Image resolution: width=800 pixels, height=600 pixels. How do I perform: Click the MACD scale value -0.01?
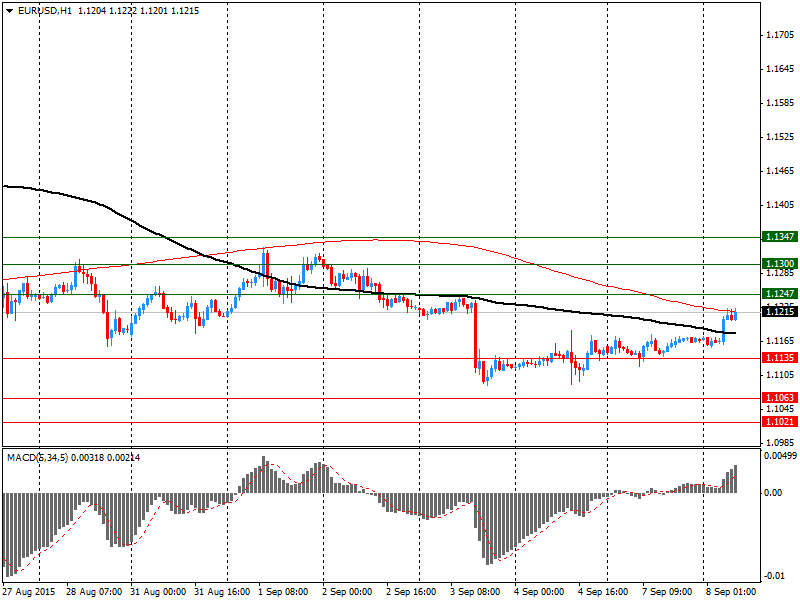point(774,576)
